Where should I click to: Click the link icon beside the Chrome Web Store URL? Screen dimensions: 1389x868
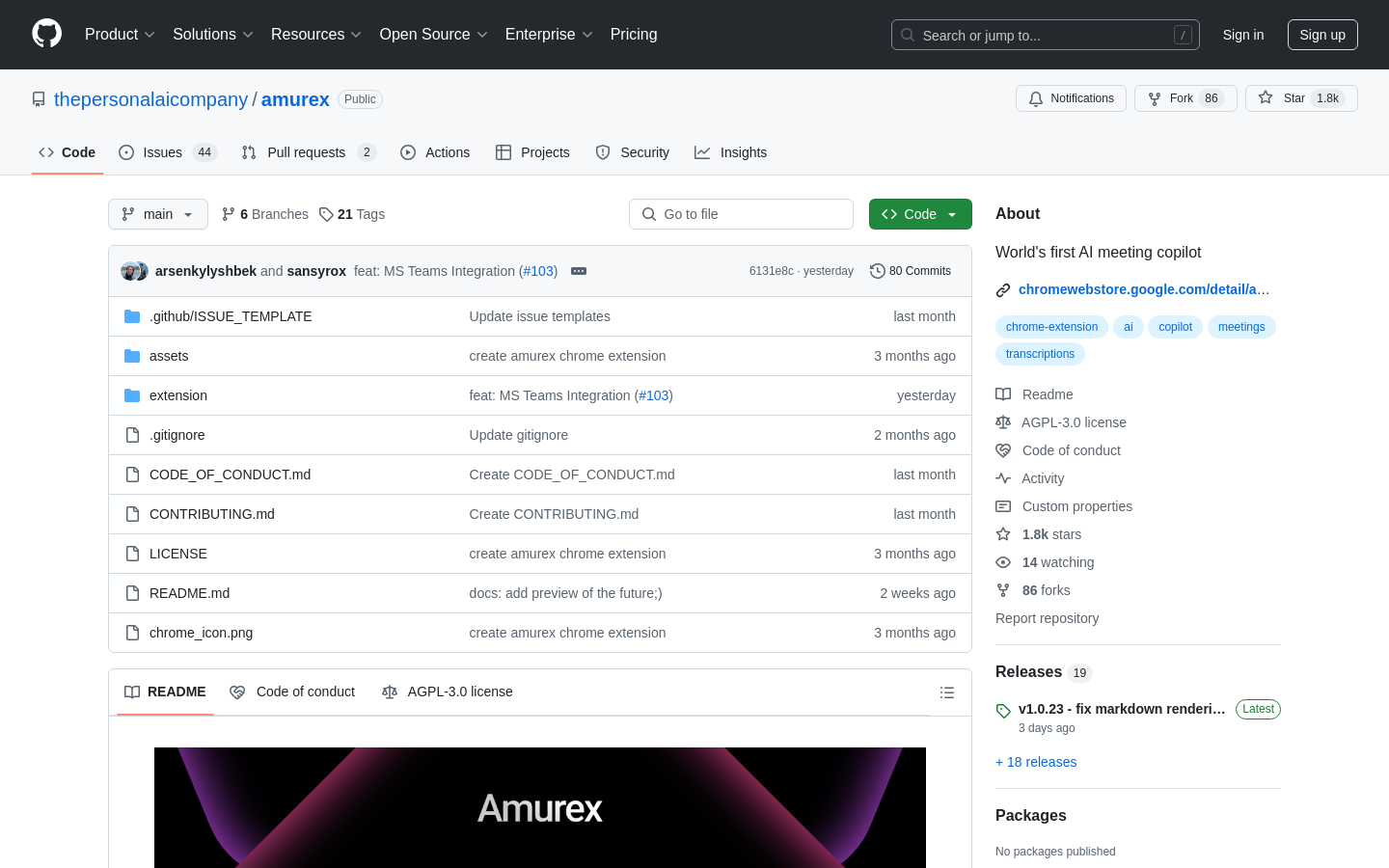tap(1003, 289)
